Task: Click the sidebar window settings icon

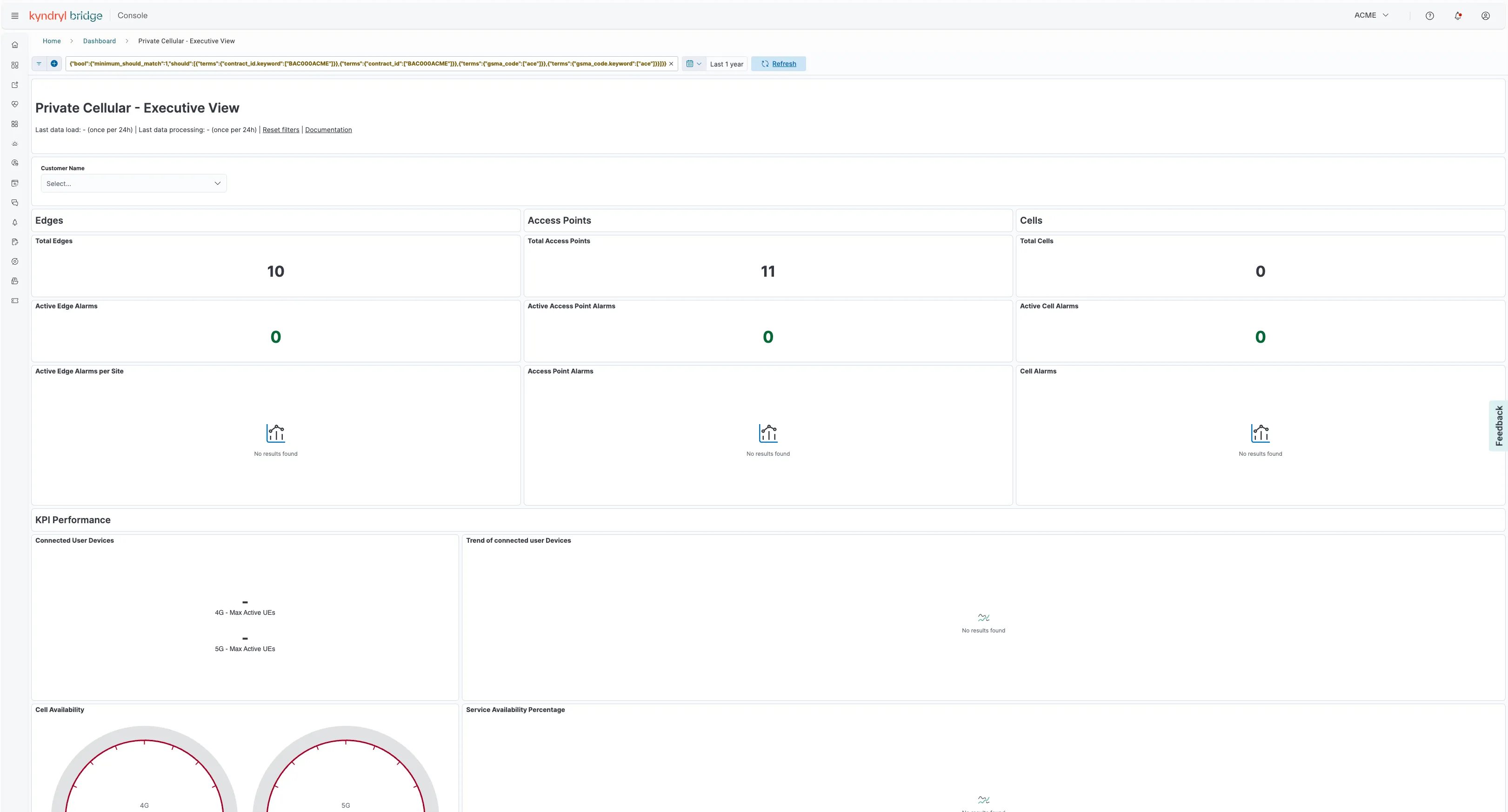Action: click(14, 183)
